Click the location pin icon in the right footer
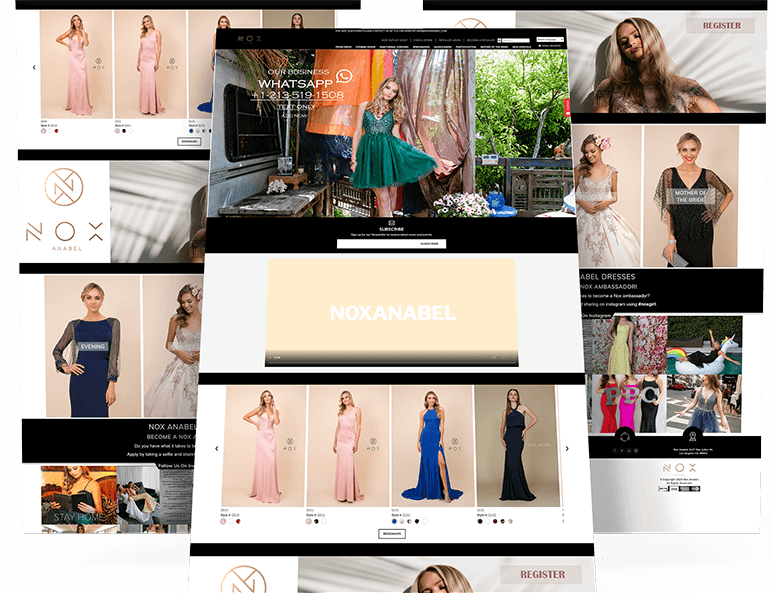The height and width of the screenshot is (593, 772). (x=690, y=436)
